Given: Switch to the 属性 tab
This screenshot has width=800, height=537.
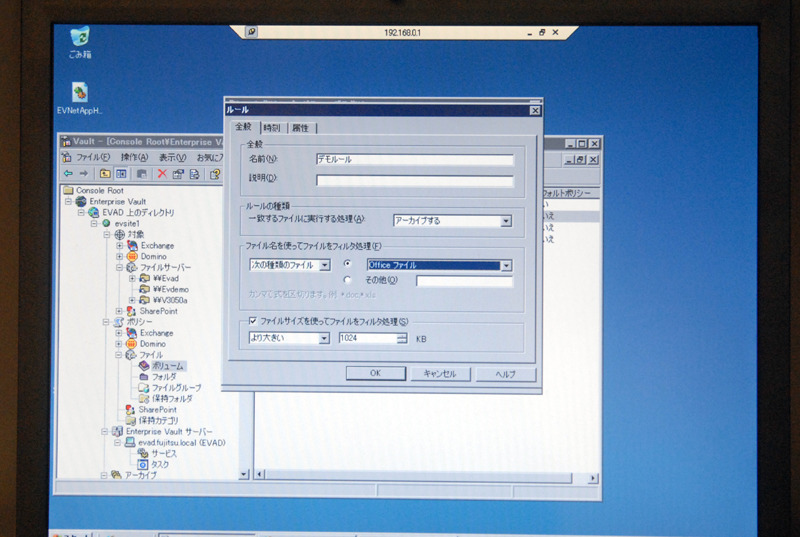Looking at the screenshot, I should (302, 128).
